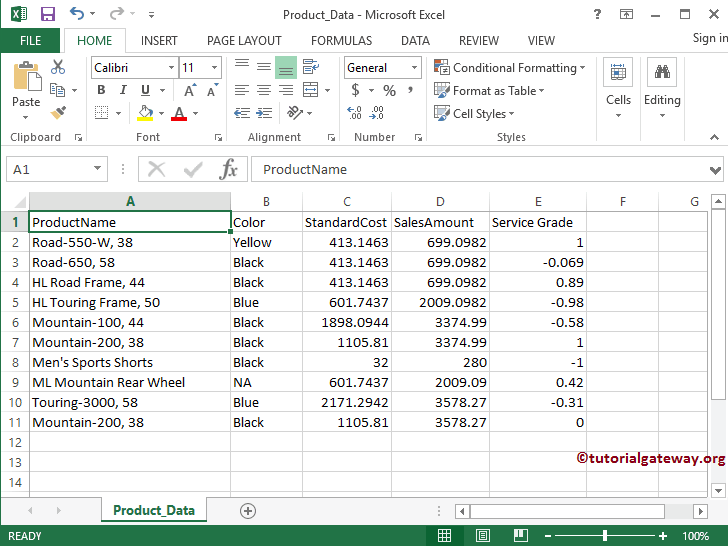This screenshot has height=546, width=728.
Task: Click the Conditional Formatting button
Action: point(511,68)
